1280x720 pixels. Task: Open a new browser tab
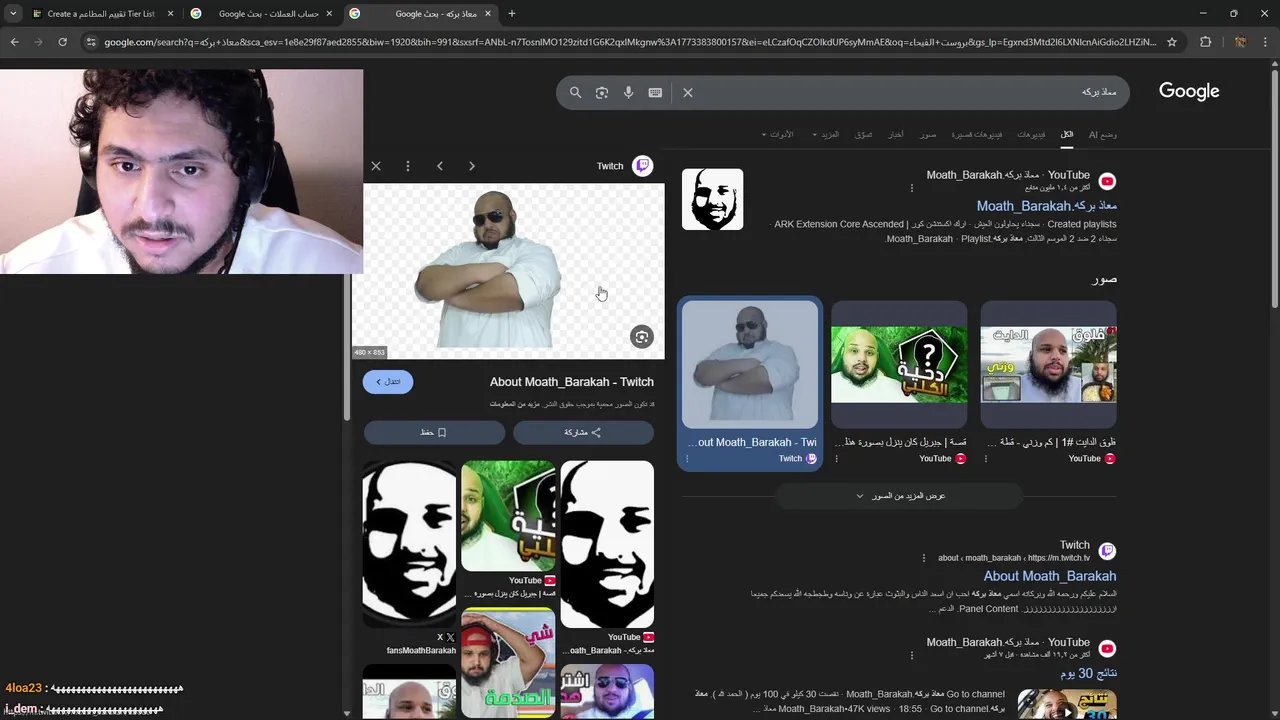tap(512, 14)
